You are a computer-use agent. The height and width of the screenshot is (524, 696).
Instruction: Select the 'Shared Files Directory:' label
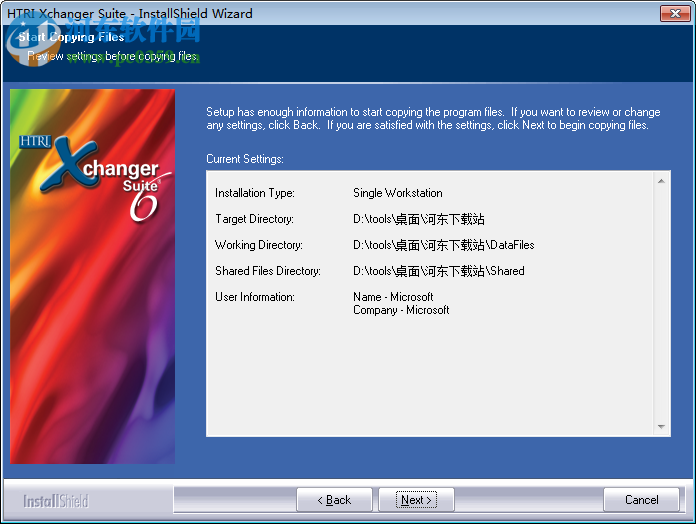tap(268, 271)
